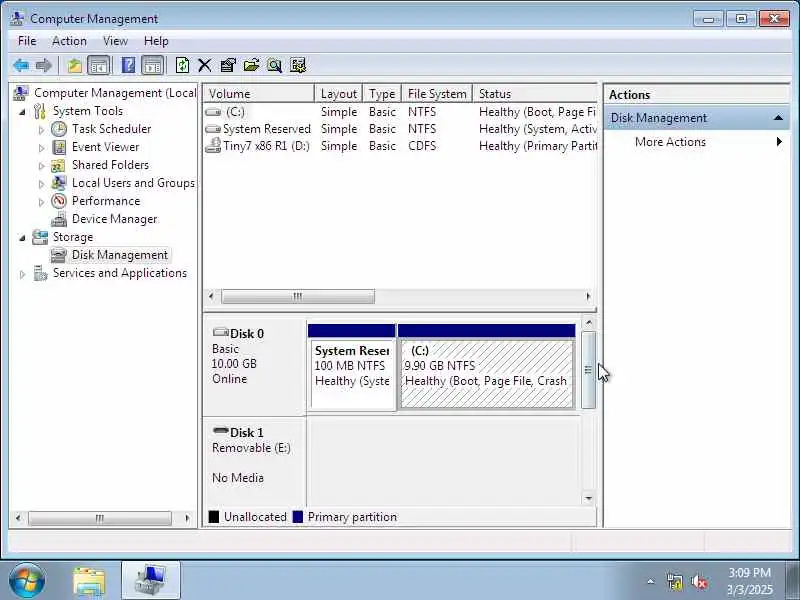
Task: Toggle Show/Hide Action Pane toolbar icon
Action: tap(153, 65)
